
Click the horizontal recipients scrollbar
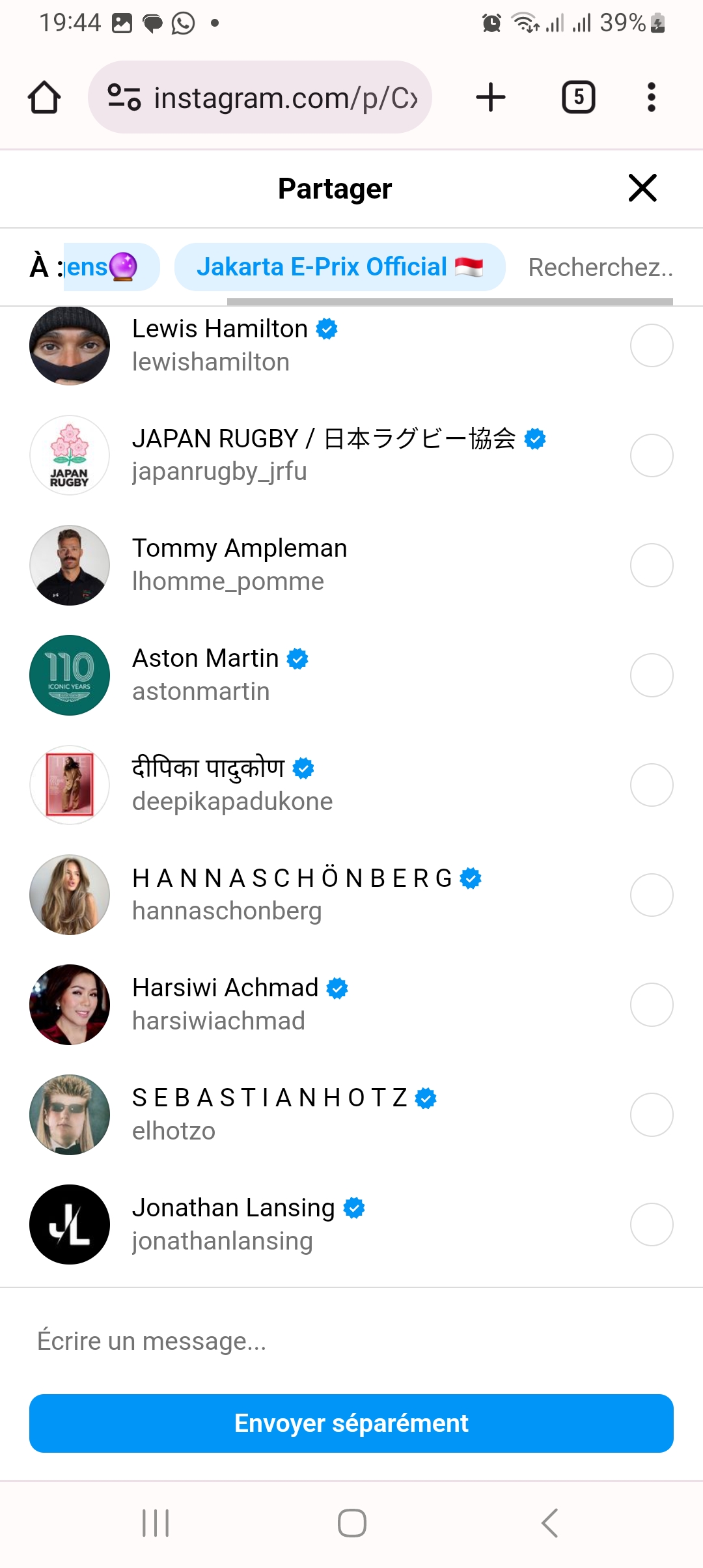click(449, 301)
